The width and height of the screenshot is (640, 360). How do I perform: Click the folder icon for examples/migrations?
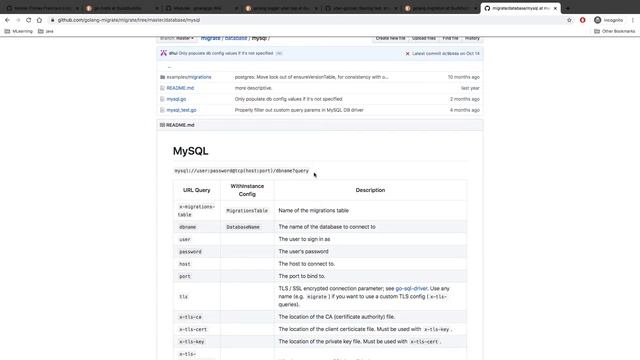[162, 77]
